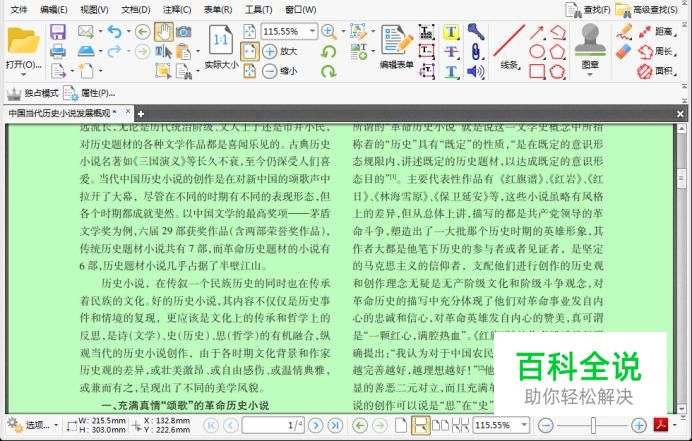Click the Find (查找) button

pos(588,10)
